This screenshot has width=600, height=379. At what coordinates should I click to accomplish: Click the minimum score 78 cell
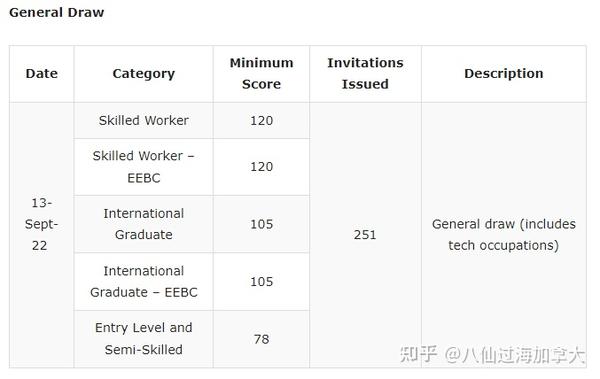point(261,339)
